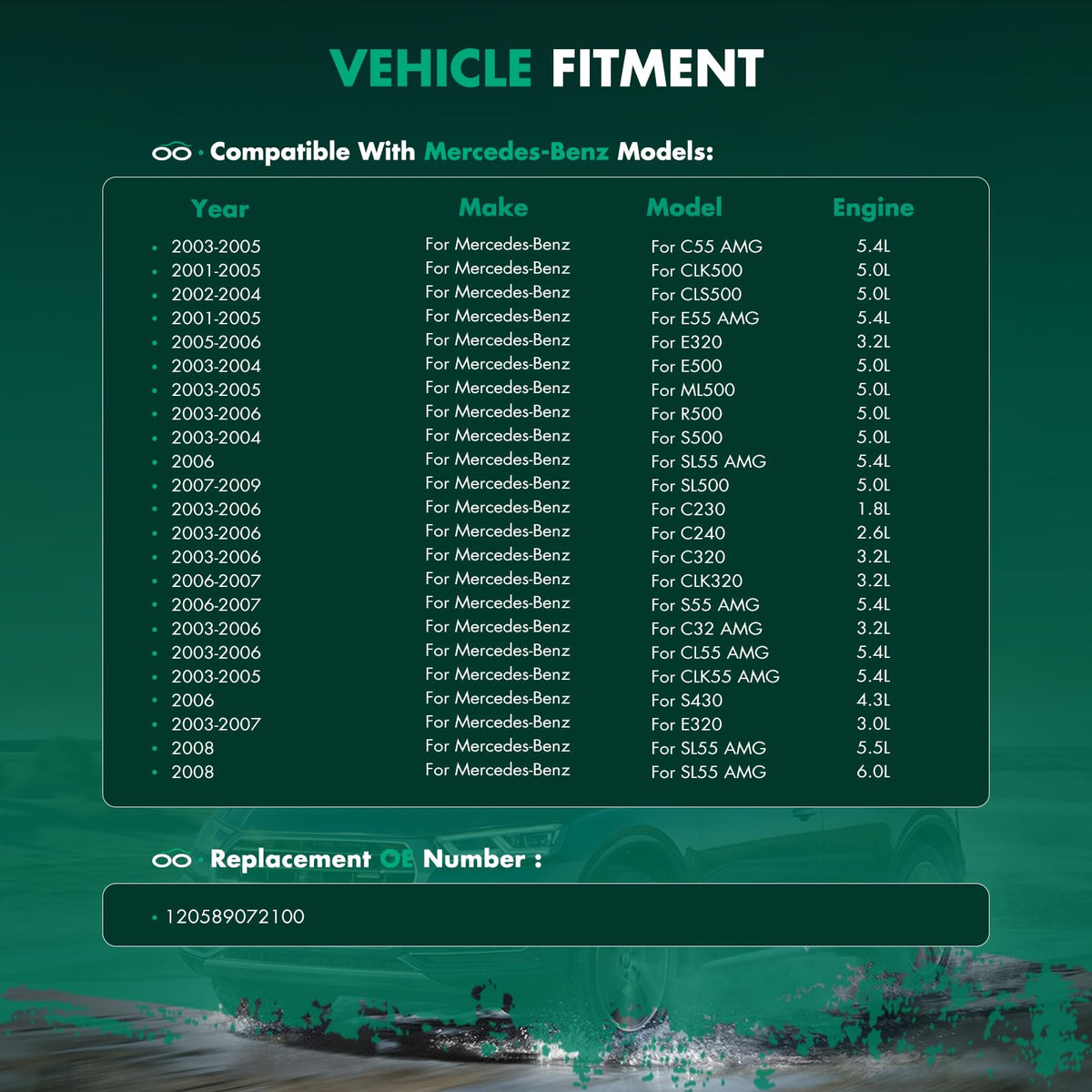The image size is (1092, 1092).
Task: Select For SL55 AMG in the 6.0L row
Action: [709, 772]
